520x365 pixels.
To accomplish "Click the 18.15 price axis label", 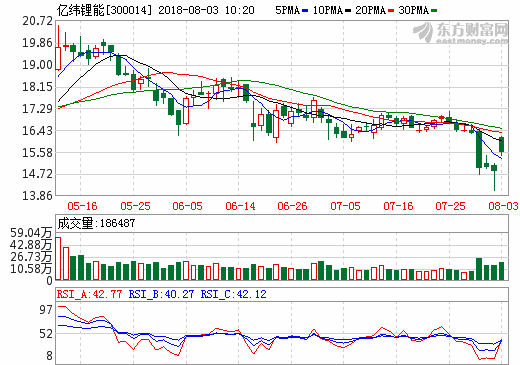I will click(x=37, y=87).
